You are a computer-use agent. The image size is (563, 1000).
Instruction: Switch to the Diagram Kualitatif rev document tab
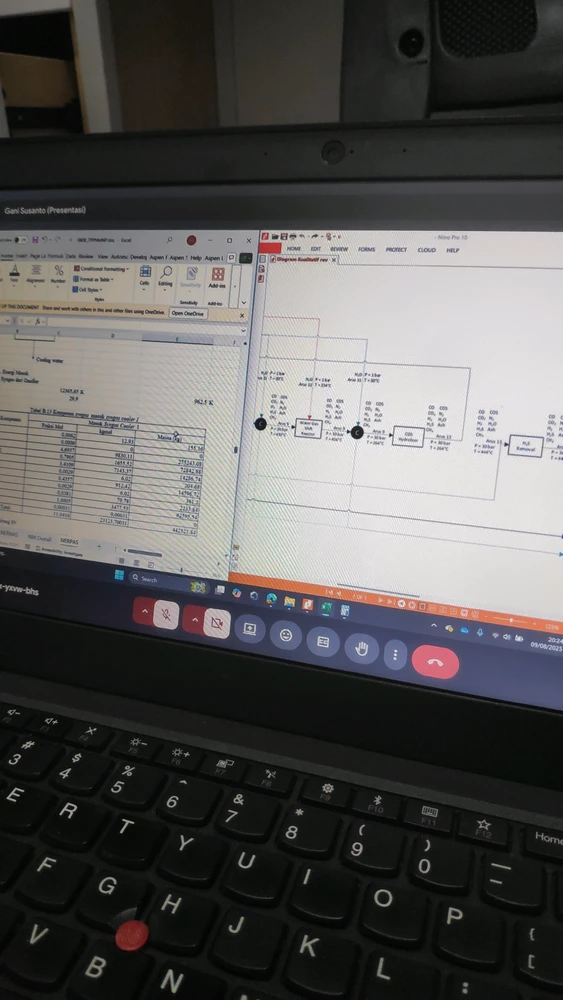(302, 259)
